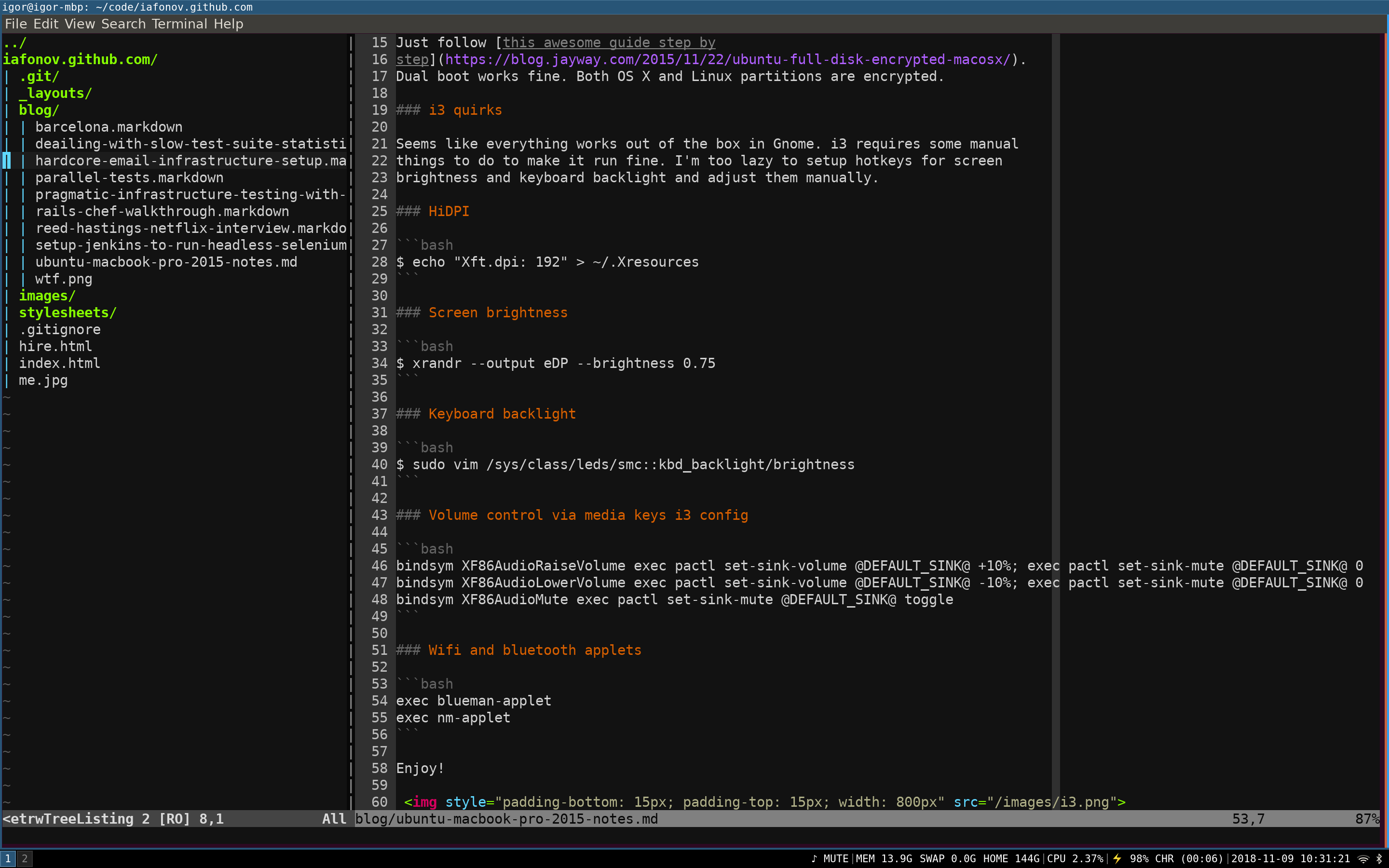This screenshot has width=1389, height=868.
Task: Place cursor on '### HiDPI' heading
Action: coord(433,211)
